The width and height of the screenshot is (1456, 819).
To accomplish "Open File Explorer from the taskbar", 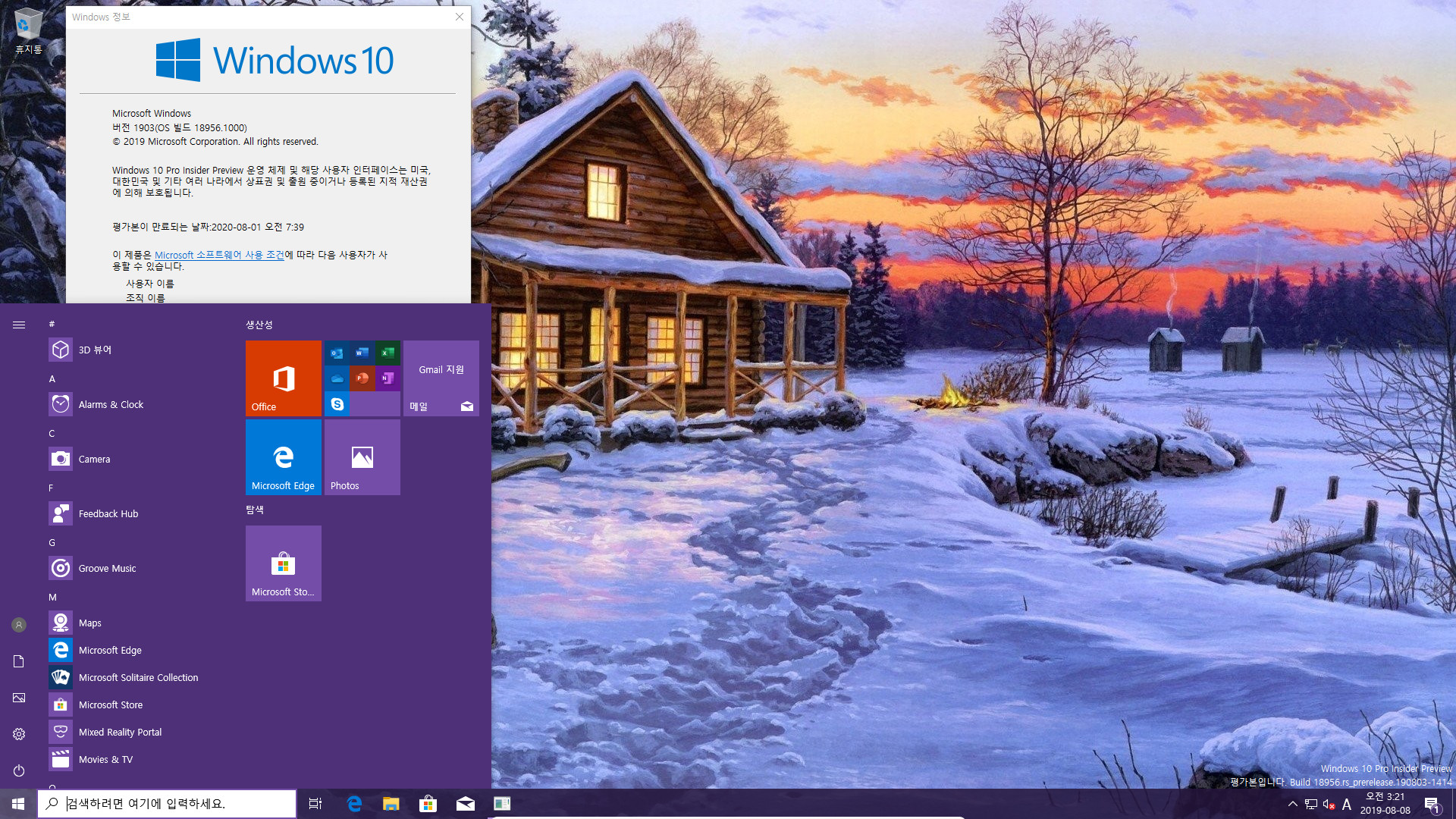I will pyautogui.click(x=391, y=804).
